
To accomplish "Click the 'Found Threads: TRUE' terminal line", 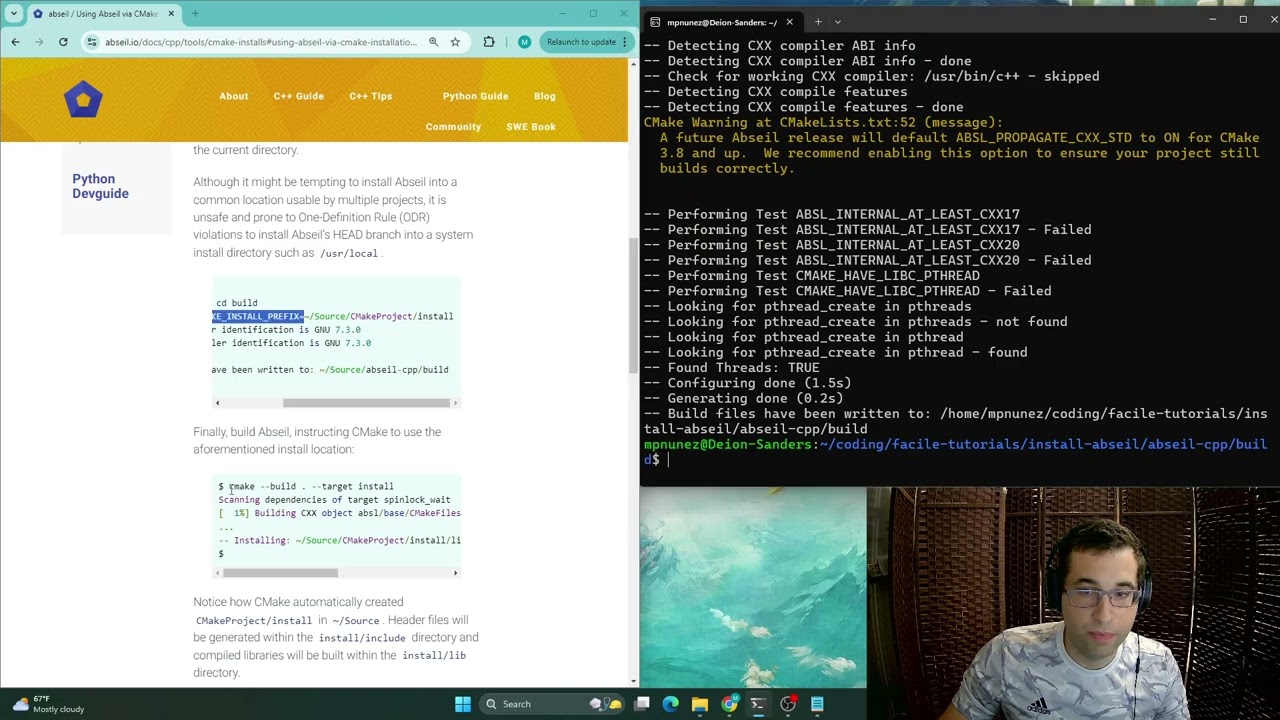I will 731,368.
